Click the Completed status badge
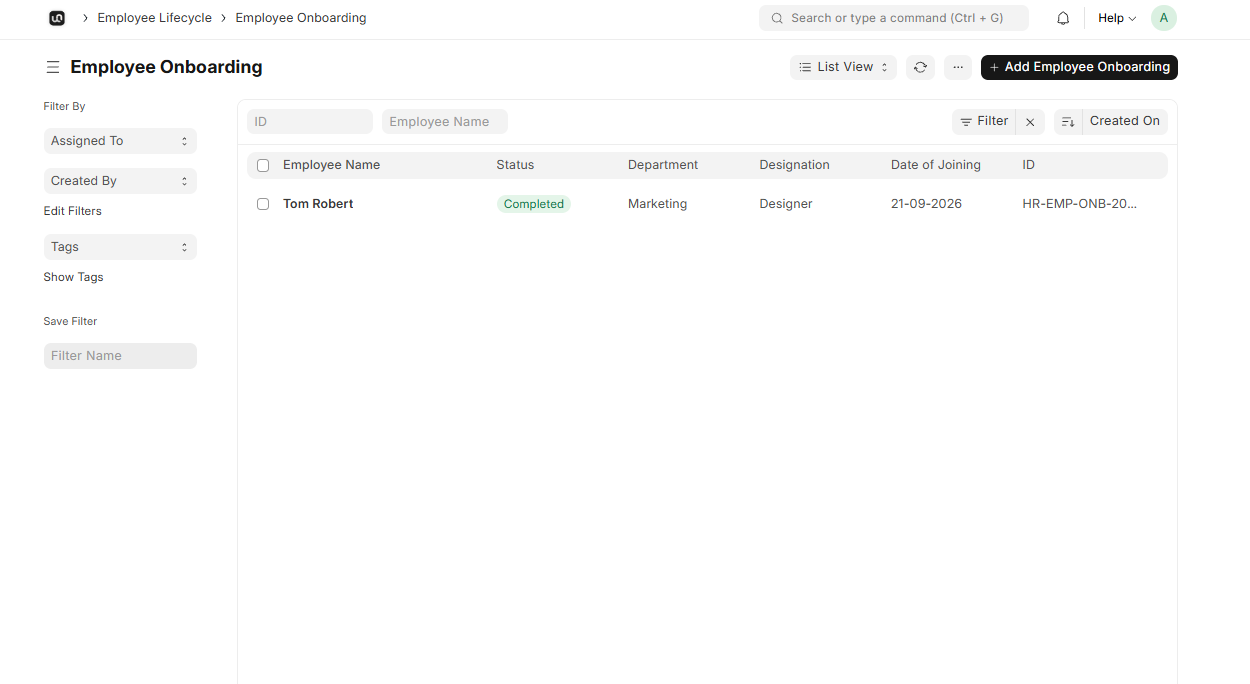The width and height of the screenshot is (1250, 684). pos(534,204)
